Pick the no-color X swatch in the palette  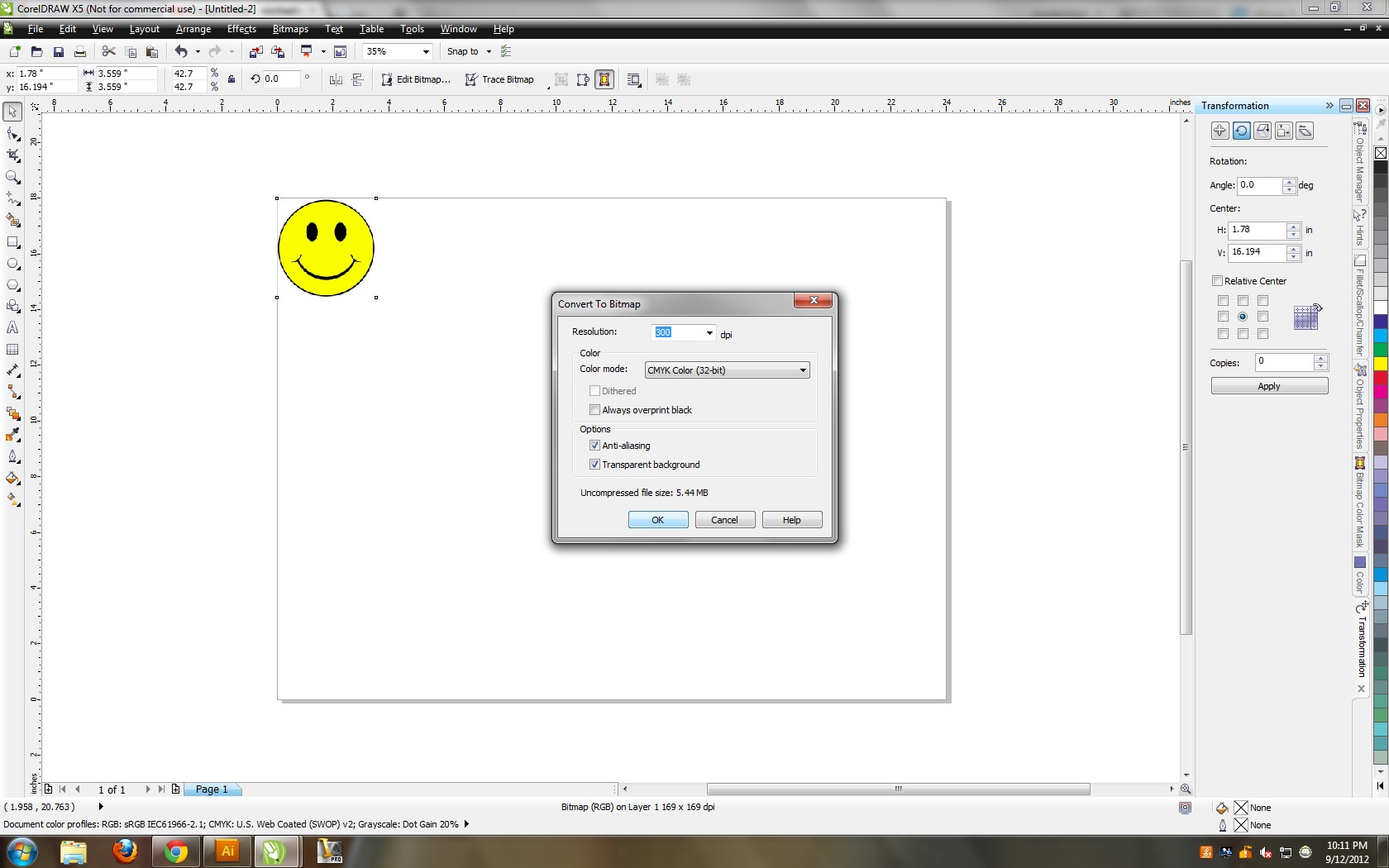[1381, 153]
